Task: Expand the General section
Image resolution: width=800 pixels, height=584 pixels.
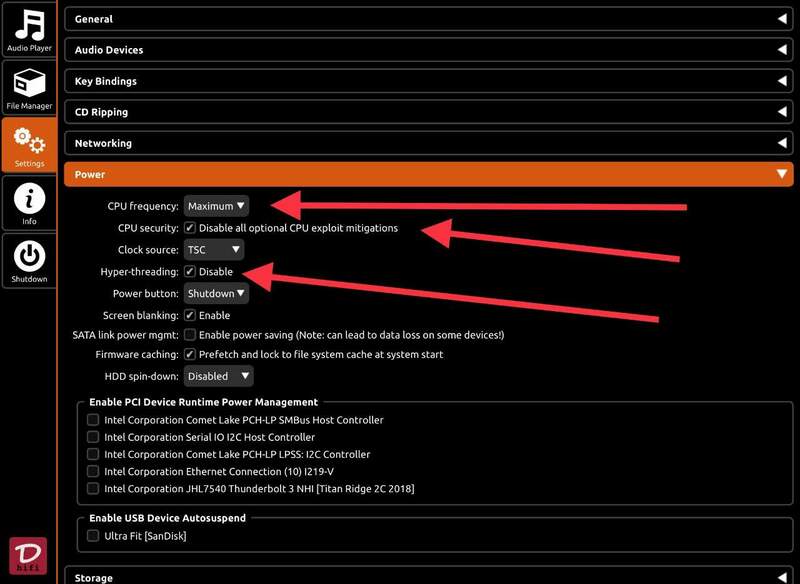Action: click(429, 19)
